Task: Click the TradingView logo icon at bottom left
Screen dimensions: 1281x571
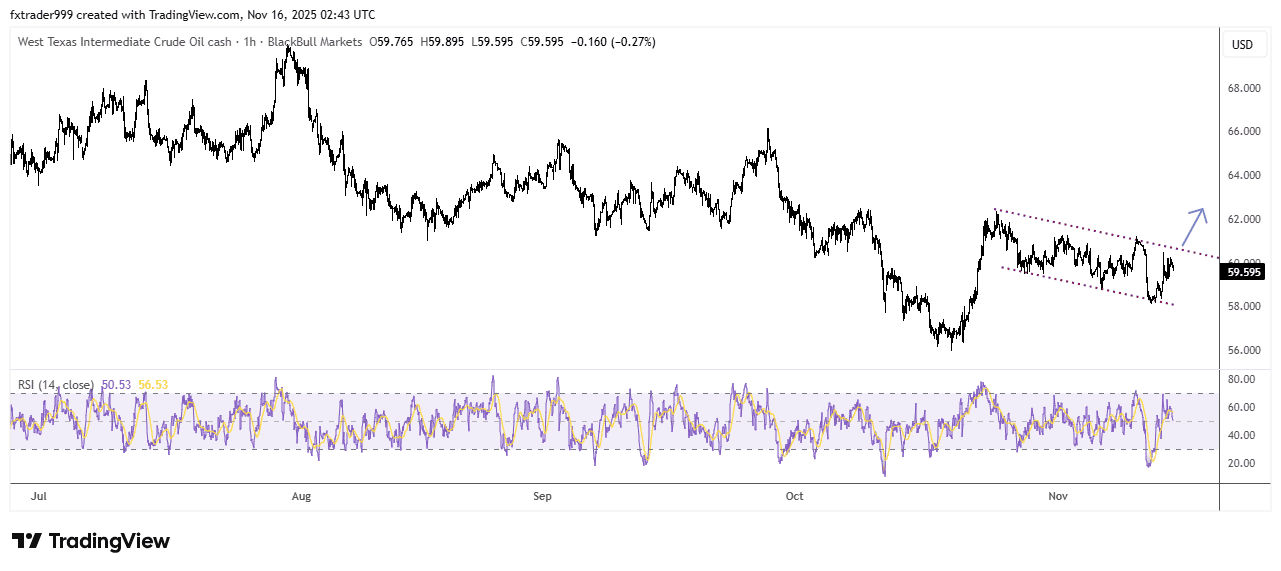Action: [x=27, y=541]
